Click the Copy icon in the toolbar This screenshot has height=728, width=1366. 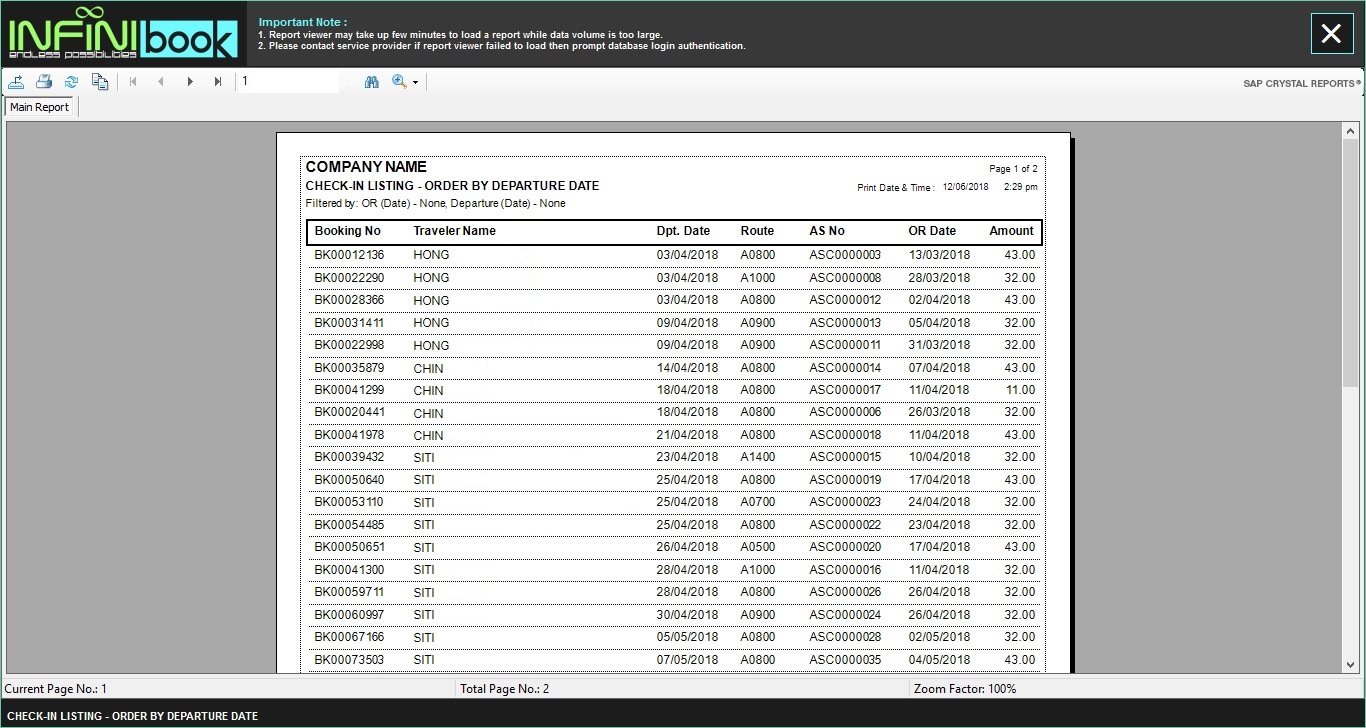[x=100, y=82]
